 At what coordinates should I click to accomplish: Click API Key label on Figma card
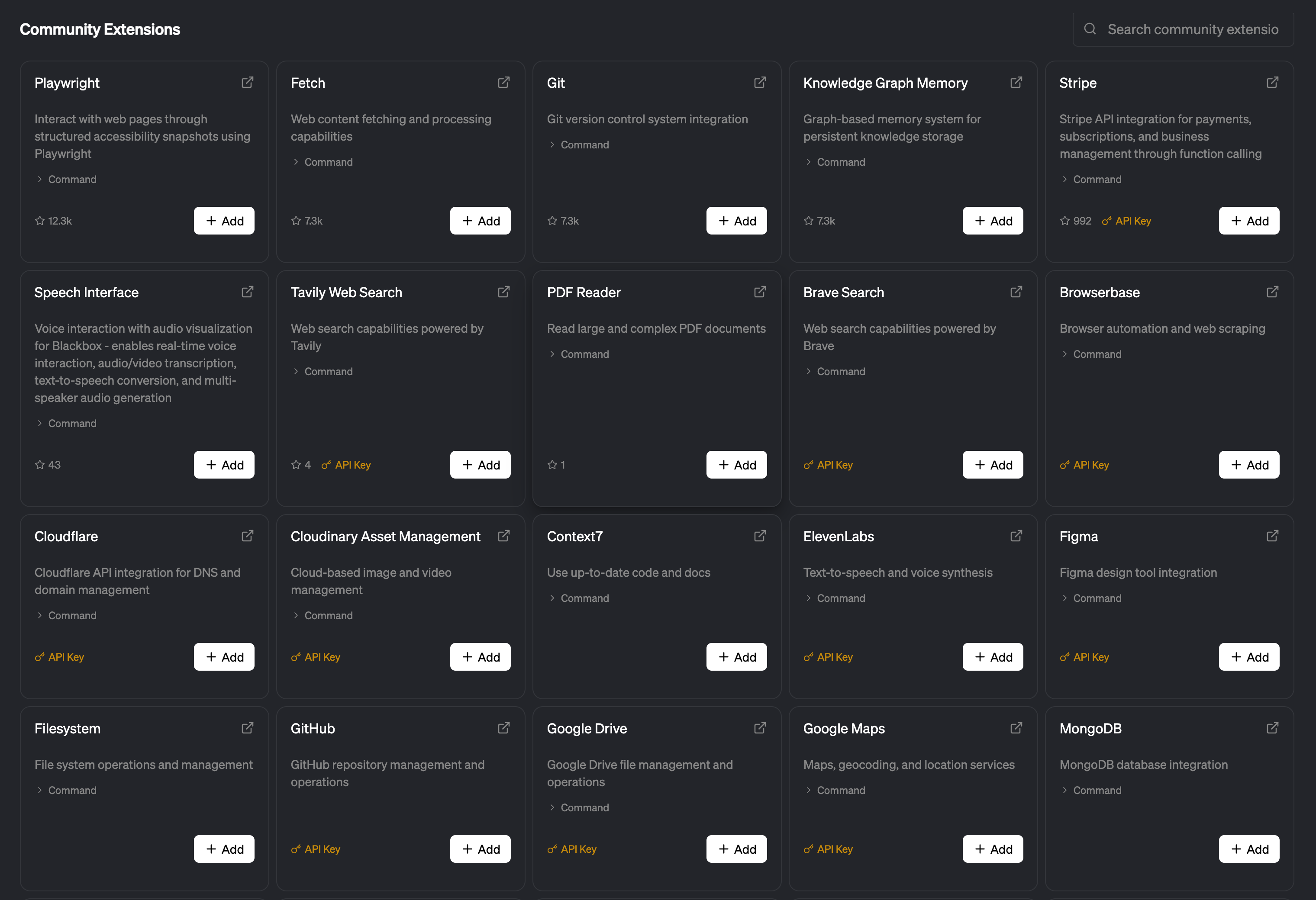pos(1084,656)
